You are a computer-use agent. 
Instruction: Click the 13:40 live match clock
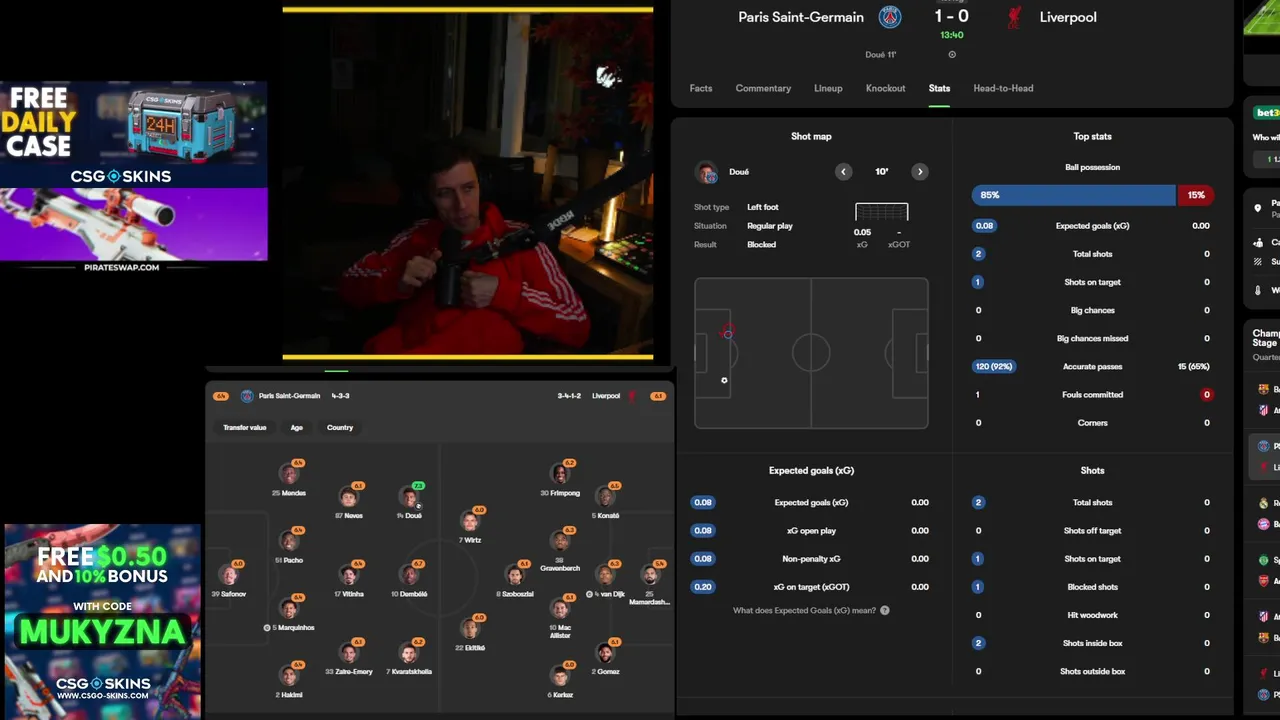pyautogui.click(x=952, y=35)
